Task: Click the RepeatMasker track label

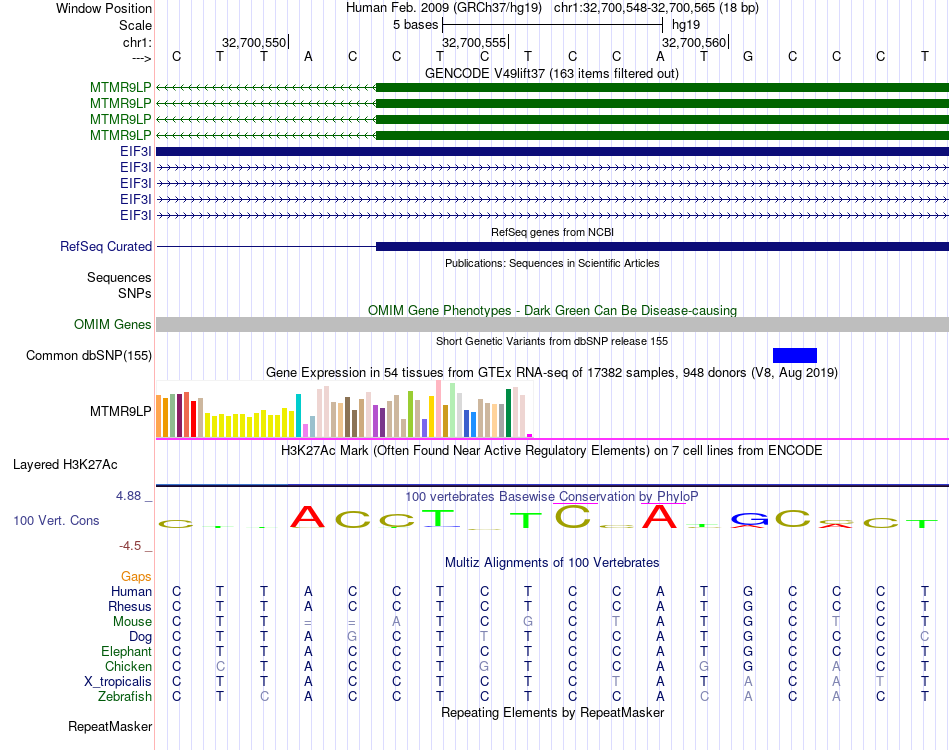Action: [x=110, y=726]
